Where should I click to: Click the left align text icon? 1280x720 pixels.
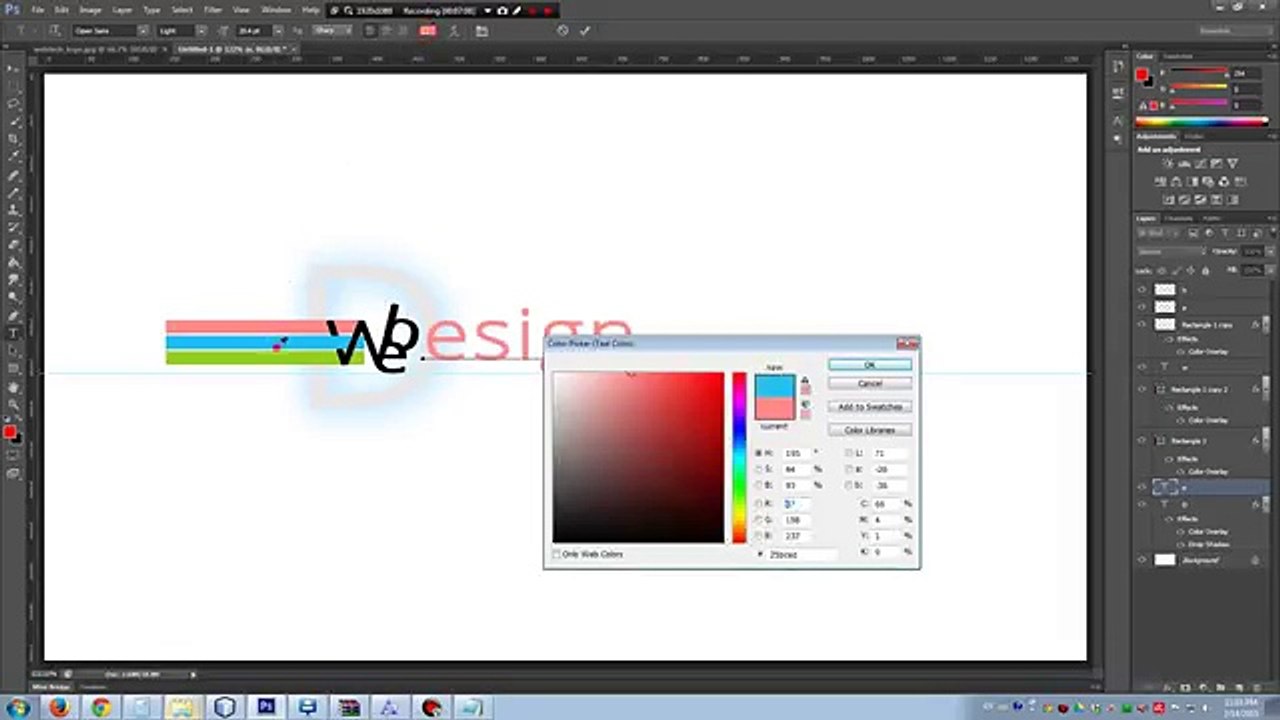(370, 31)
